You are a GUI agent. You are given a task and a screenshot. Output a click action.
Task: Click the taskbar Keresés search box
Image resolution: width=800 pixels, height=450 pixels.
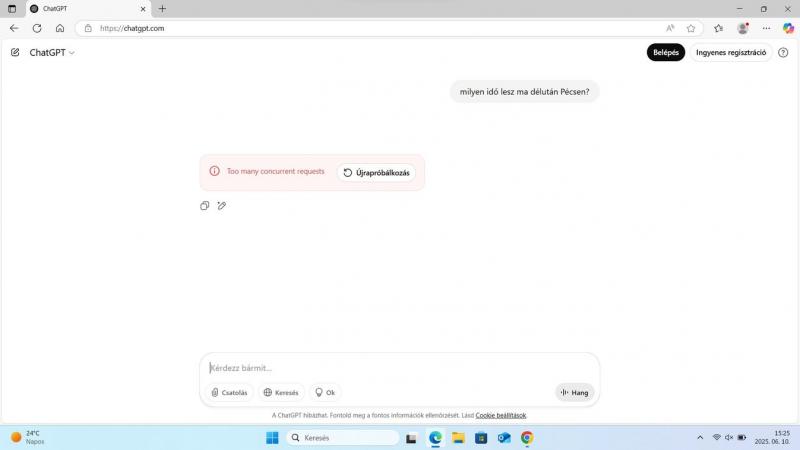click(343, 438)
